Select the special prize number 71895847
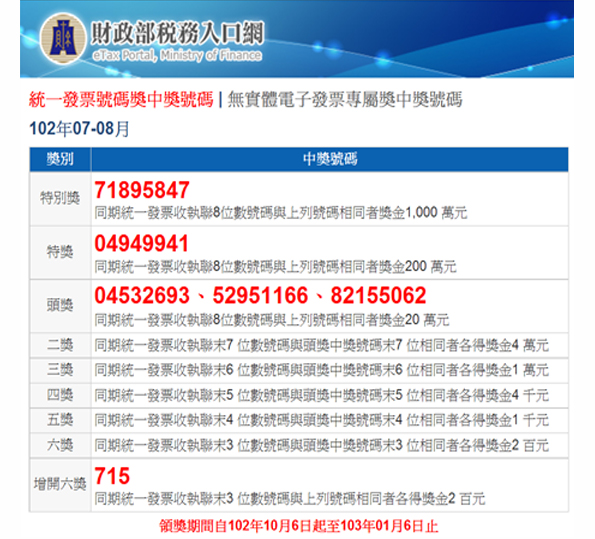This screenshot has height=539, width=595. tap(142, 190)
